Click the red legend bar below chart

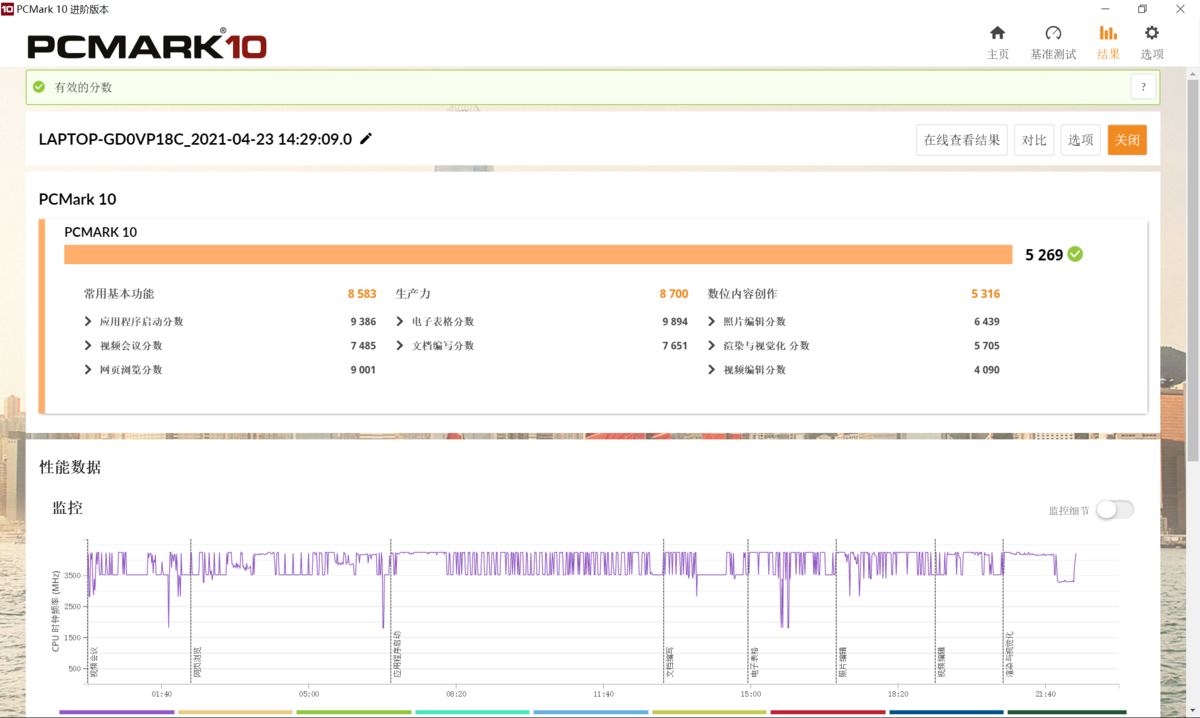tap(828, 713)
